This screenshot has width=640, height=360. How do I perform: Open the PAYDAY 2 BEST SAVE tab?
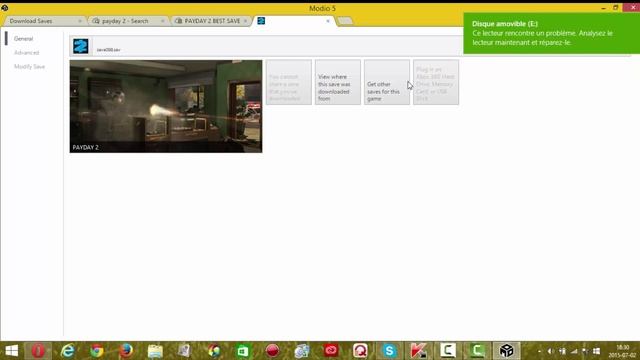[211, 21]
